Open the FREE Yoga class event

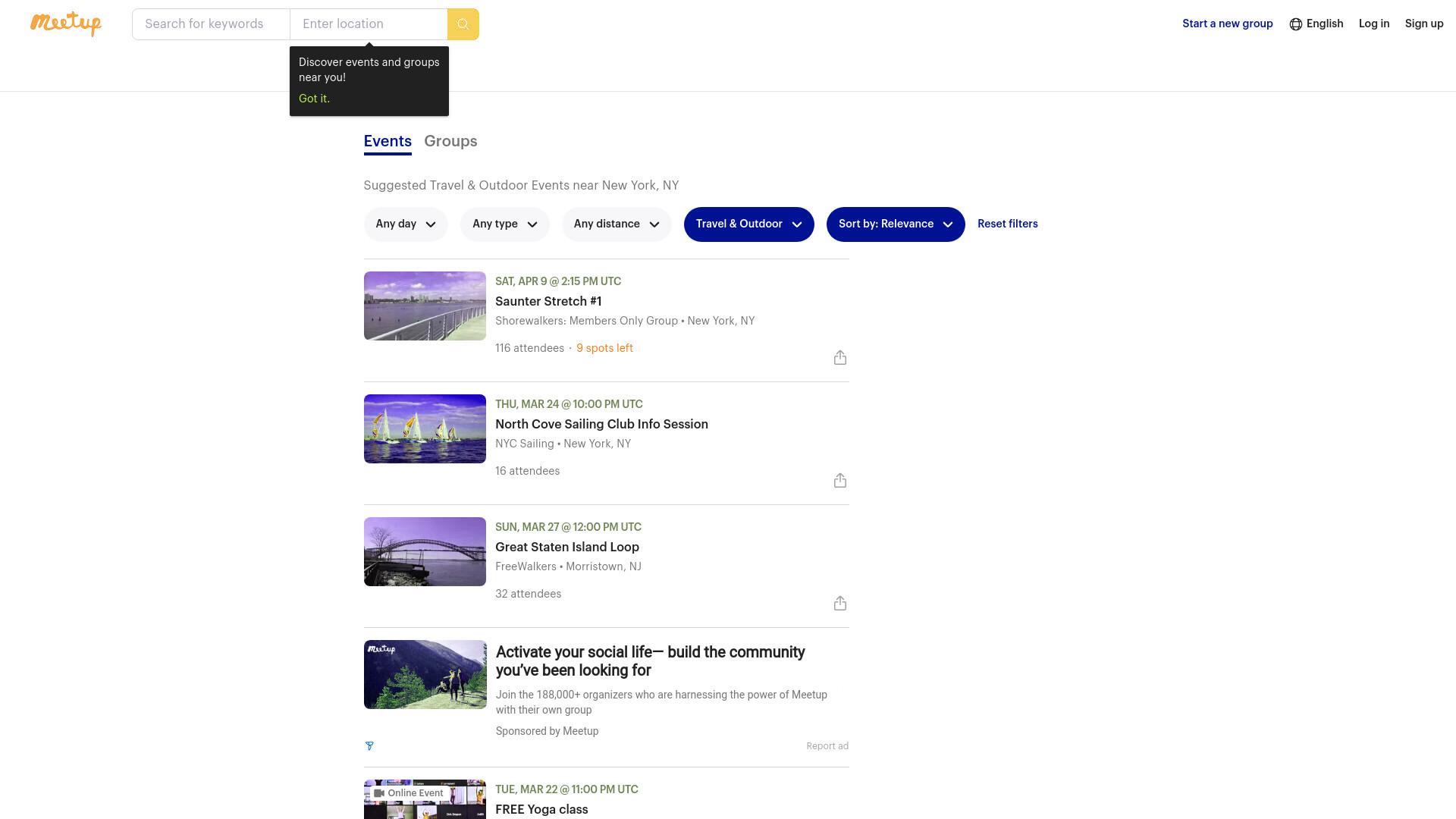pos(541,810)
